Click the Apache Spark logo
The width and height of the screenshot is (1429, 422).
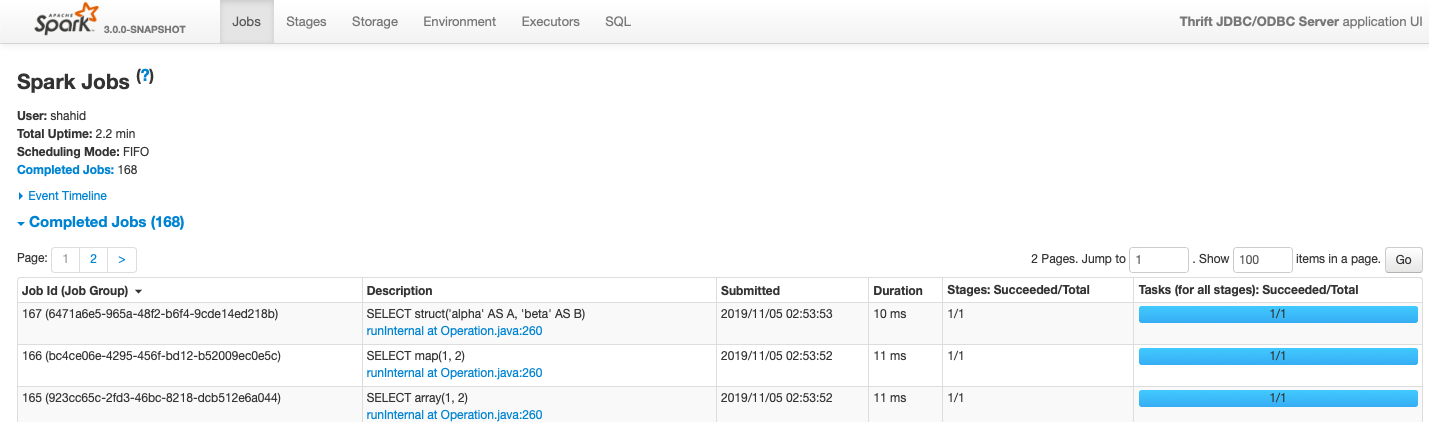point(68,20)
